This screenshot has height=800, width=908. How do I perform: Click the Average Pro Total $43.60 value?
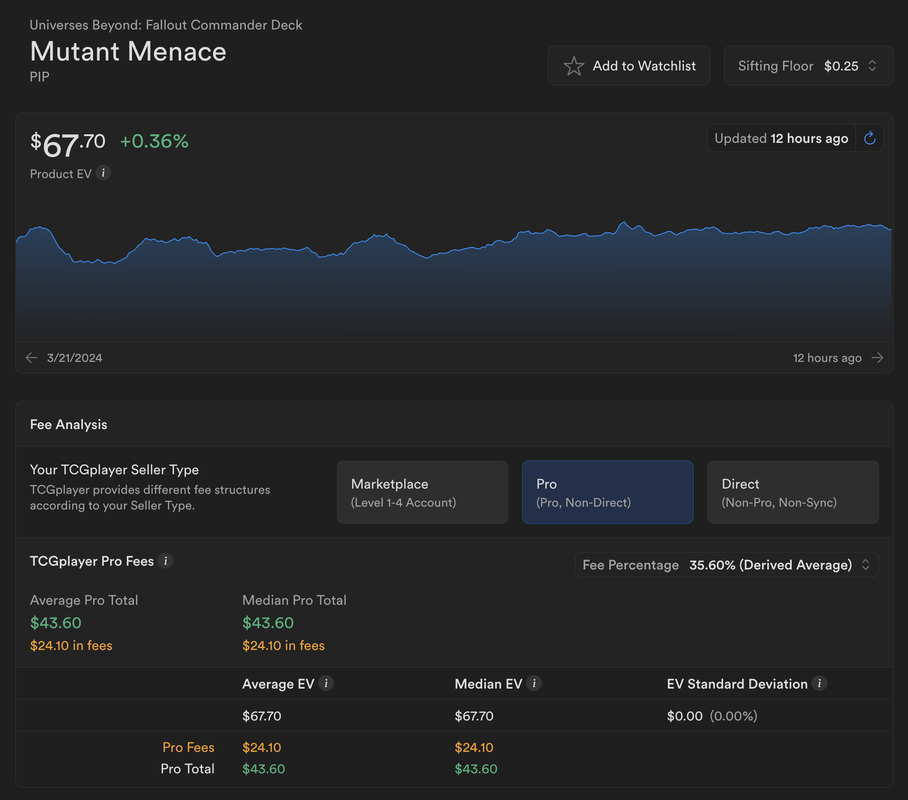click(x=56, y=623)
